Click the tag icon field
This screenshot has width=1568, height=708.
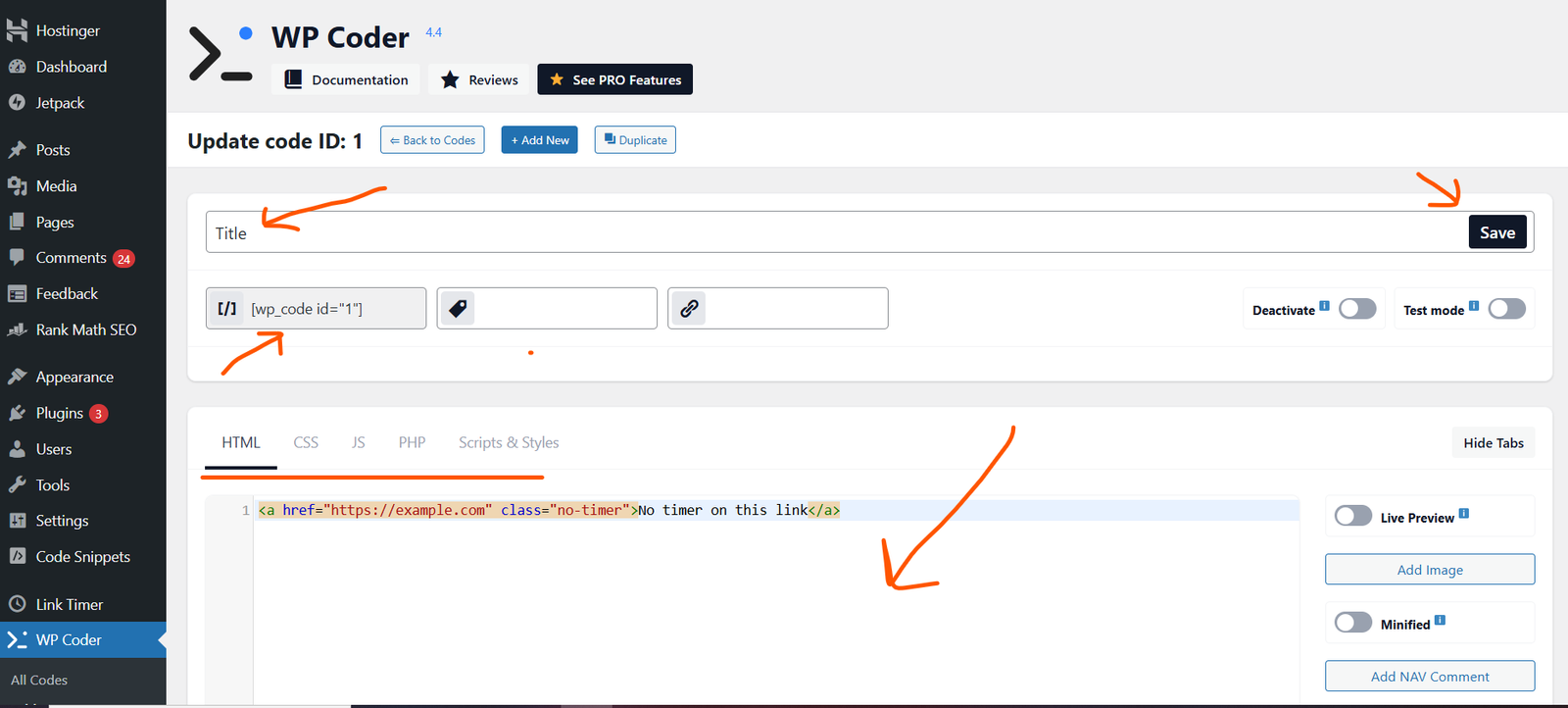pos(458,309)
